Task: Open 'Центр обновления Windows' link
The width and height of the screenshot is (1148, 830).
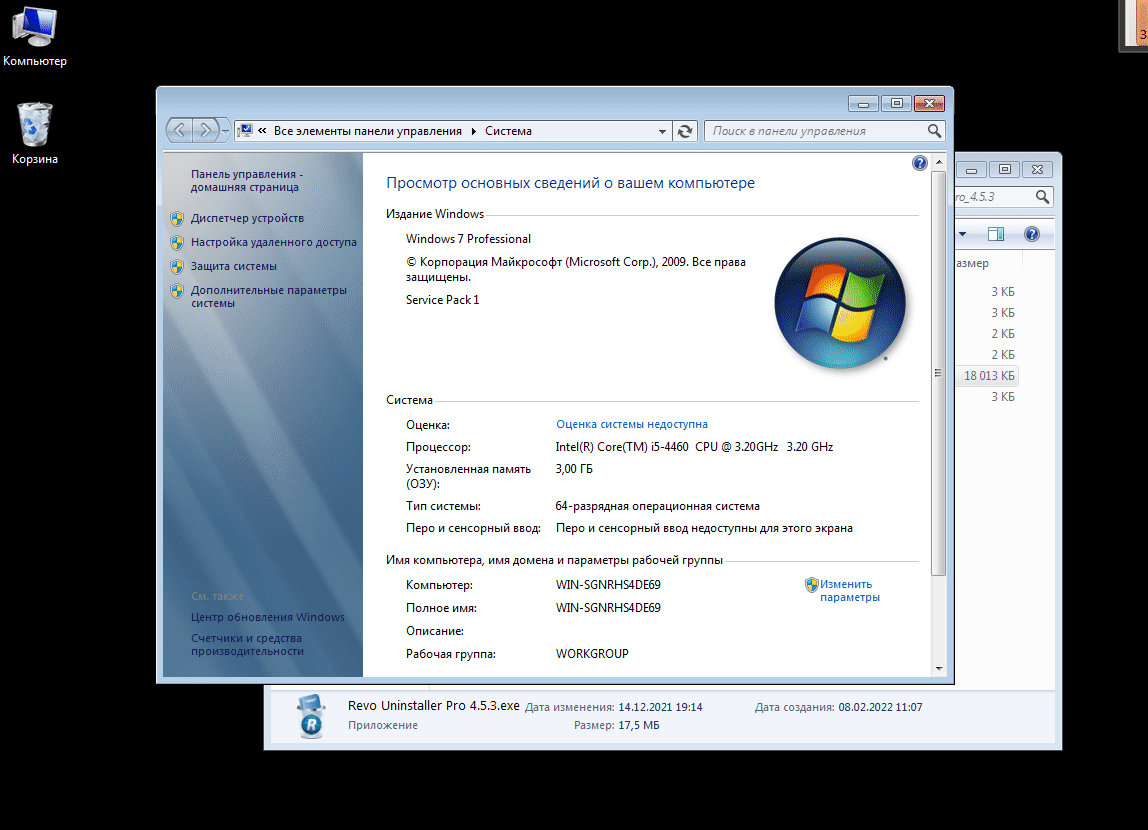Action: [x=267, y=617]
